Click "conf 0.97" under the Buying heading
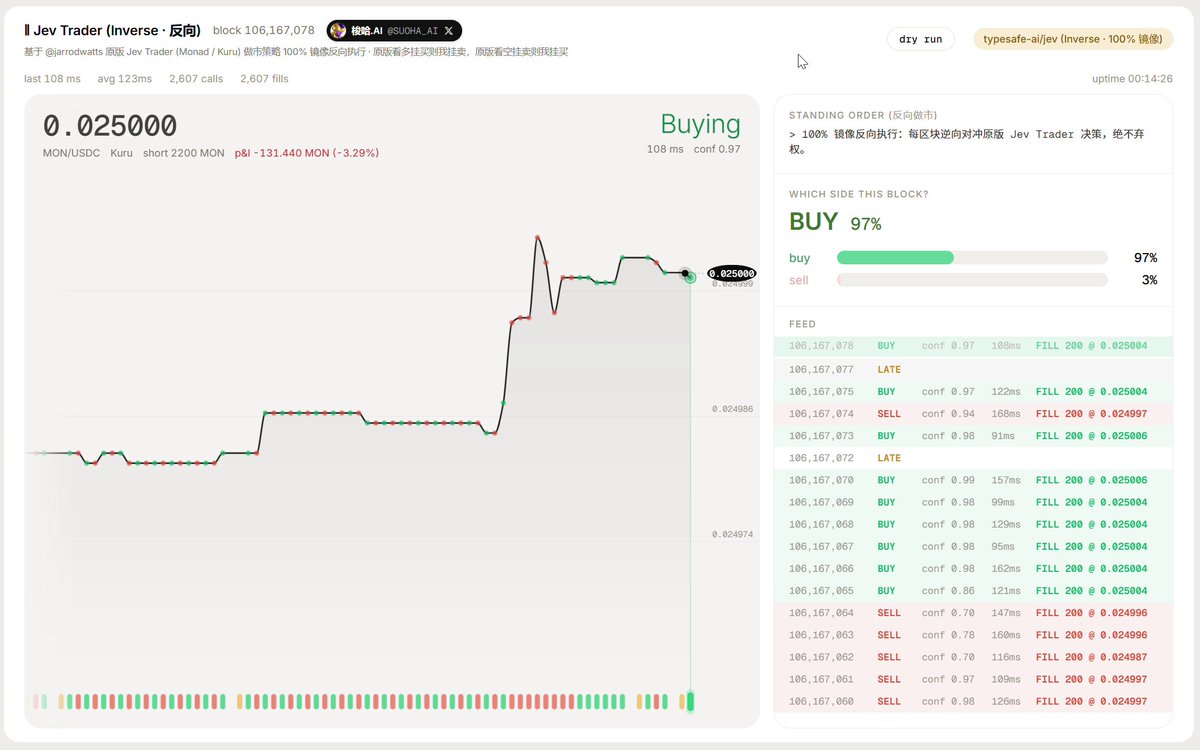The image size is (1200, 750). 717,149
